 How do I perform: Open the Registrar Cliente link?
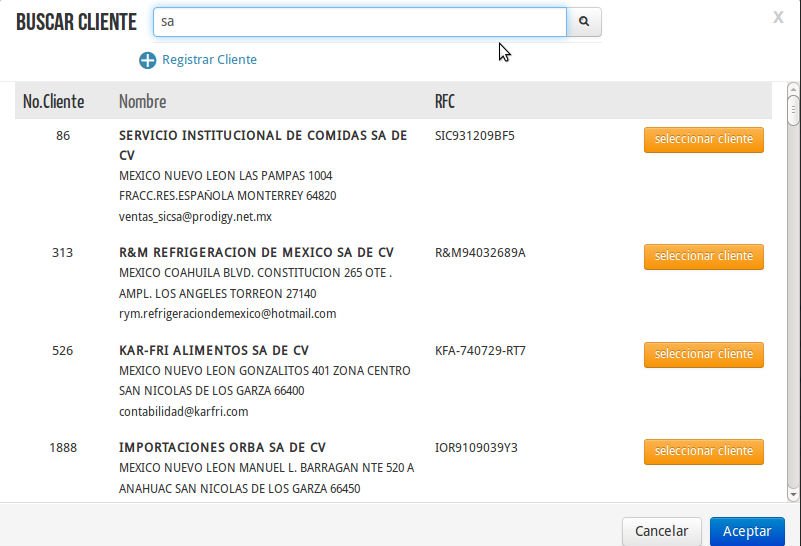tap(209, 60)
